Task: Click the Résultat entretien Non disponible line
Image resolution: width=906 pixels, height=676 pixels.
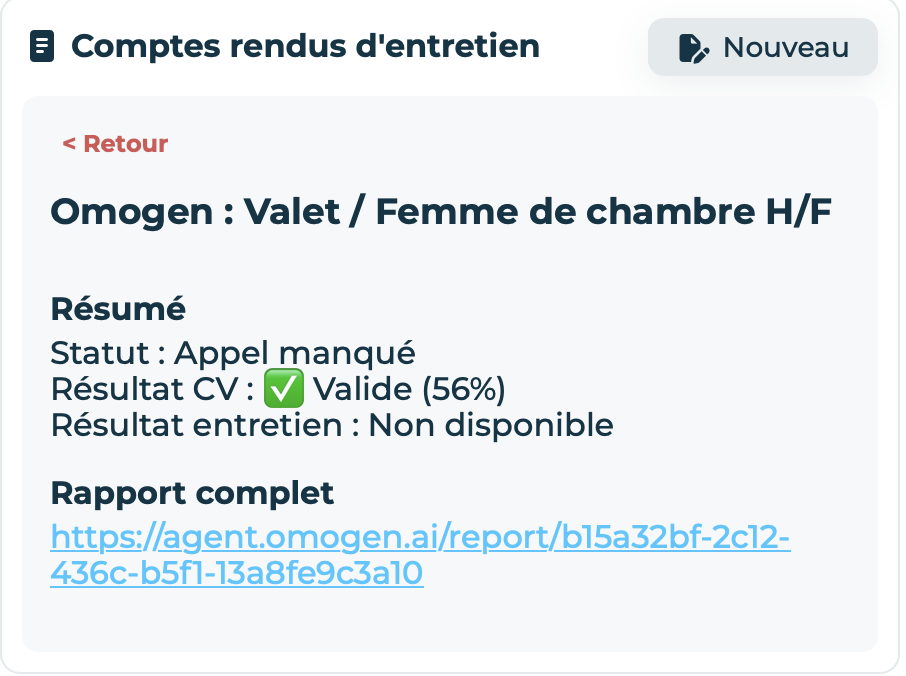Action: (331, 425)
